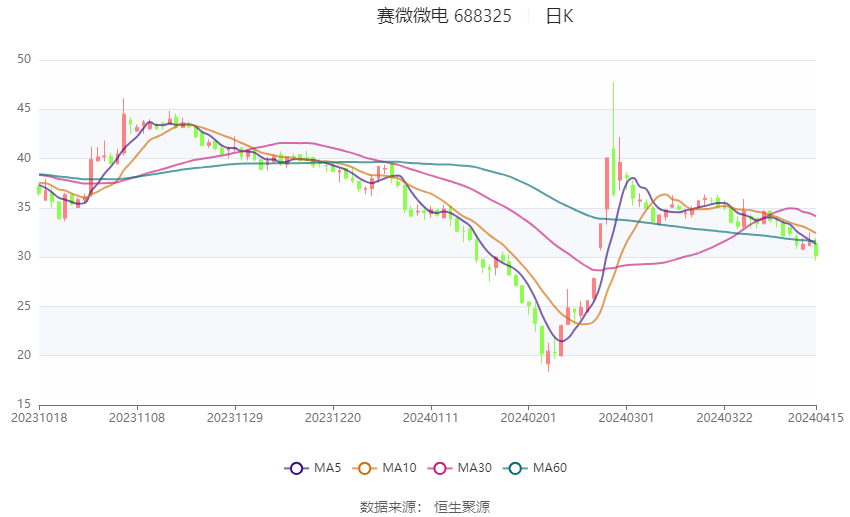Click the 恒生聚源 data source text
Viewport: 850px width, 517px height.
point(462,507)
